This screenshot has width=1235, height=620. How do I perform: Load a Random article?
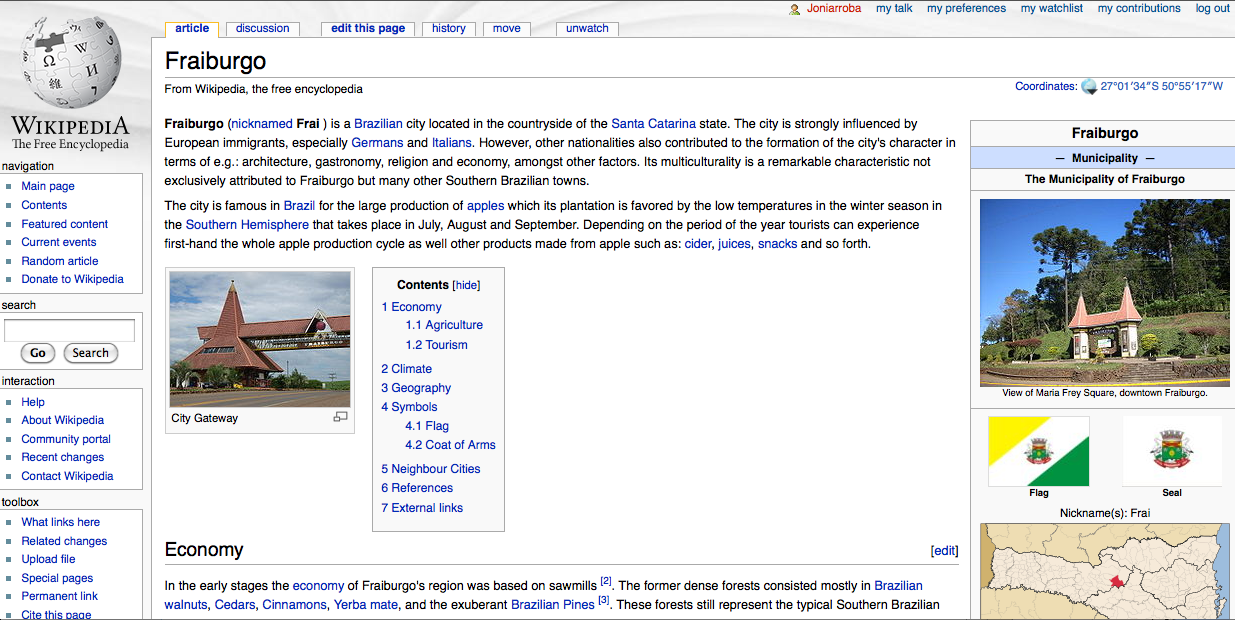point(60,261)
